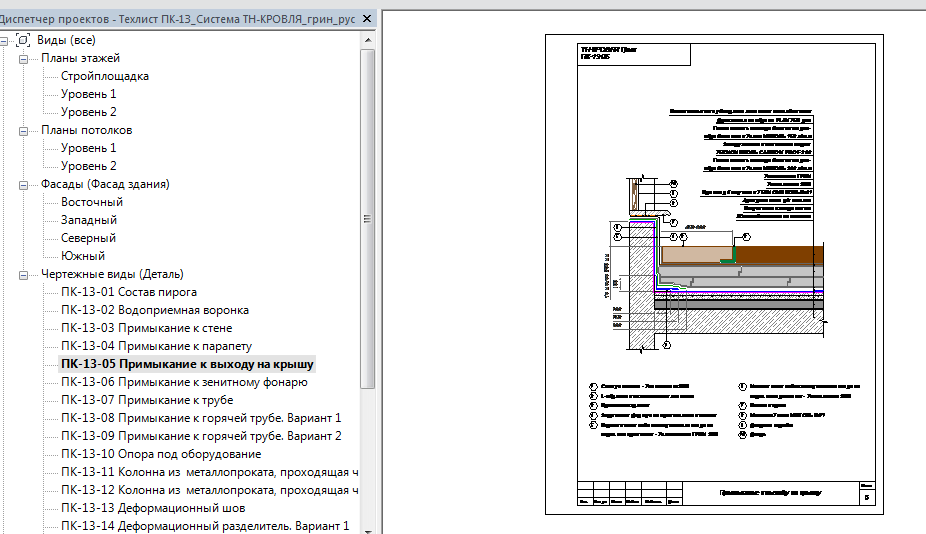Collapse the Виды (все) root node

[x=4, y=41]
